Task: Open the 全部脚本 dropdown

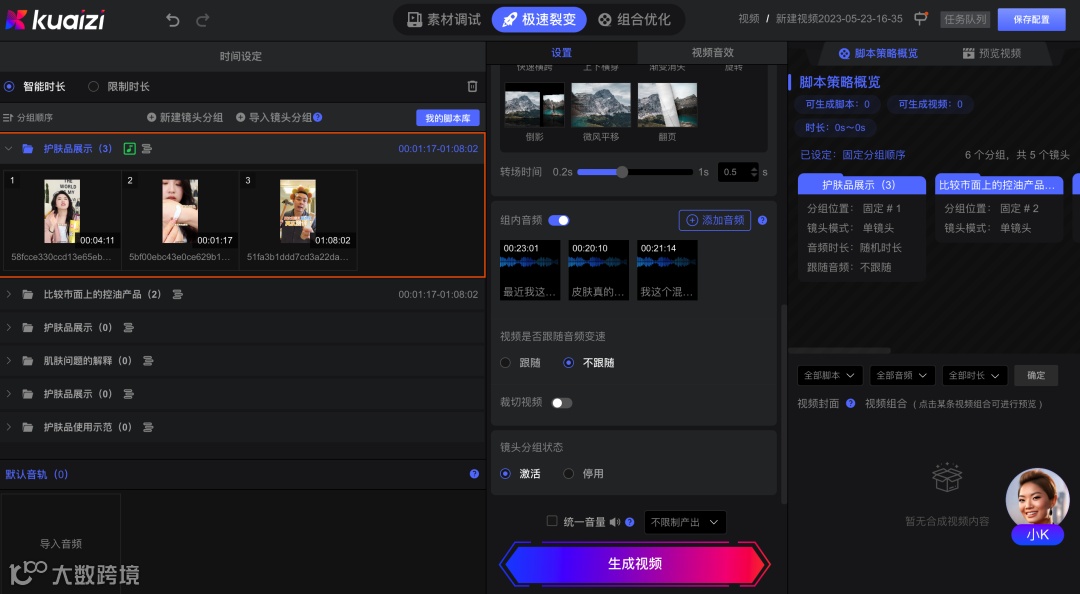Action: 829,375
